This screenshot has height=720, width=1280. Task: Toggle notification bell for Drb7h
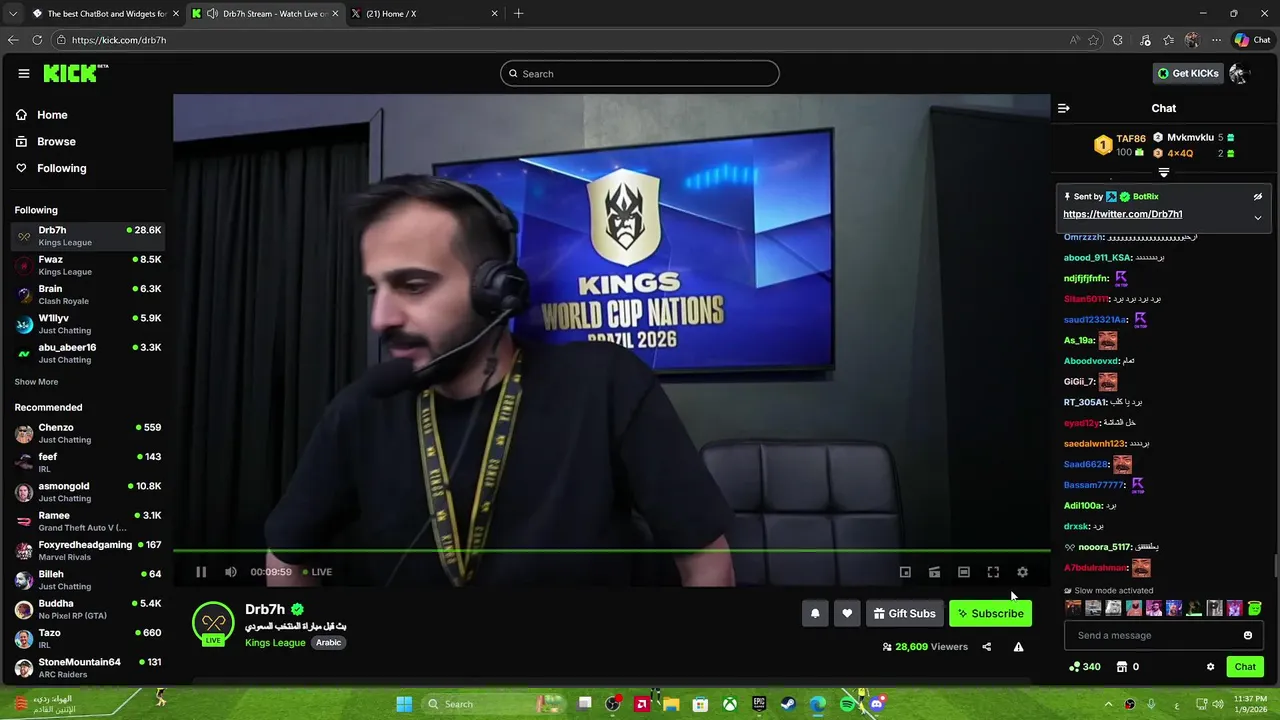click(815, 613)
